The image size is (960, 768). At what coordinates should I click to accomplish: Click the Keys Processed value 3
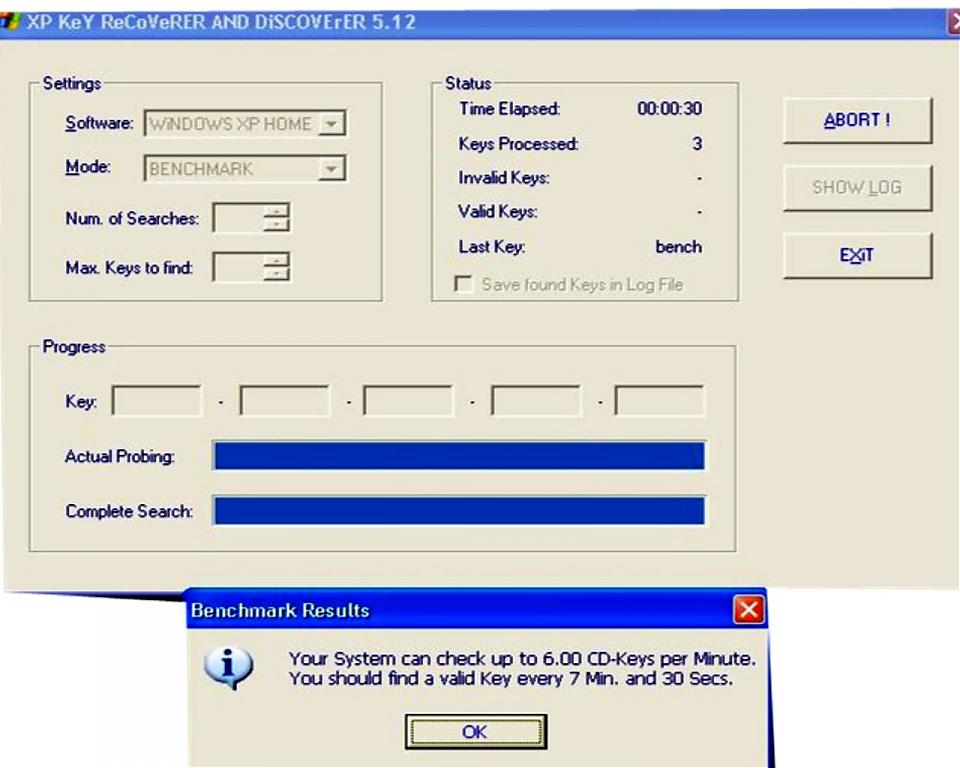click(697, 144)
